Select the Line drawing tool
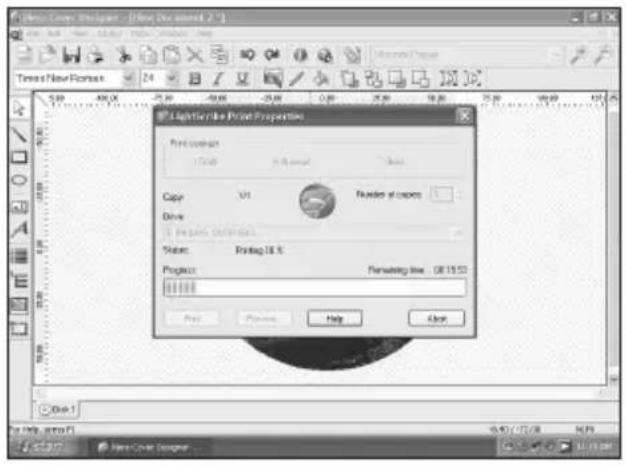The height and width of the screenshot is (465, 626). 19,133
